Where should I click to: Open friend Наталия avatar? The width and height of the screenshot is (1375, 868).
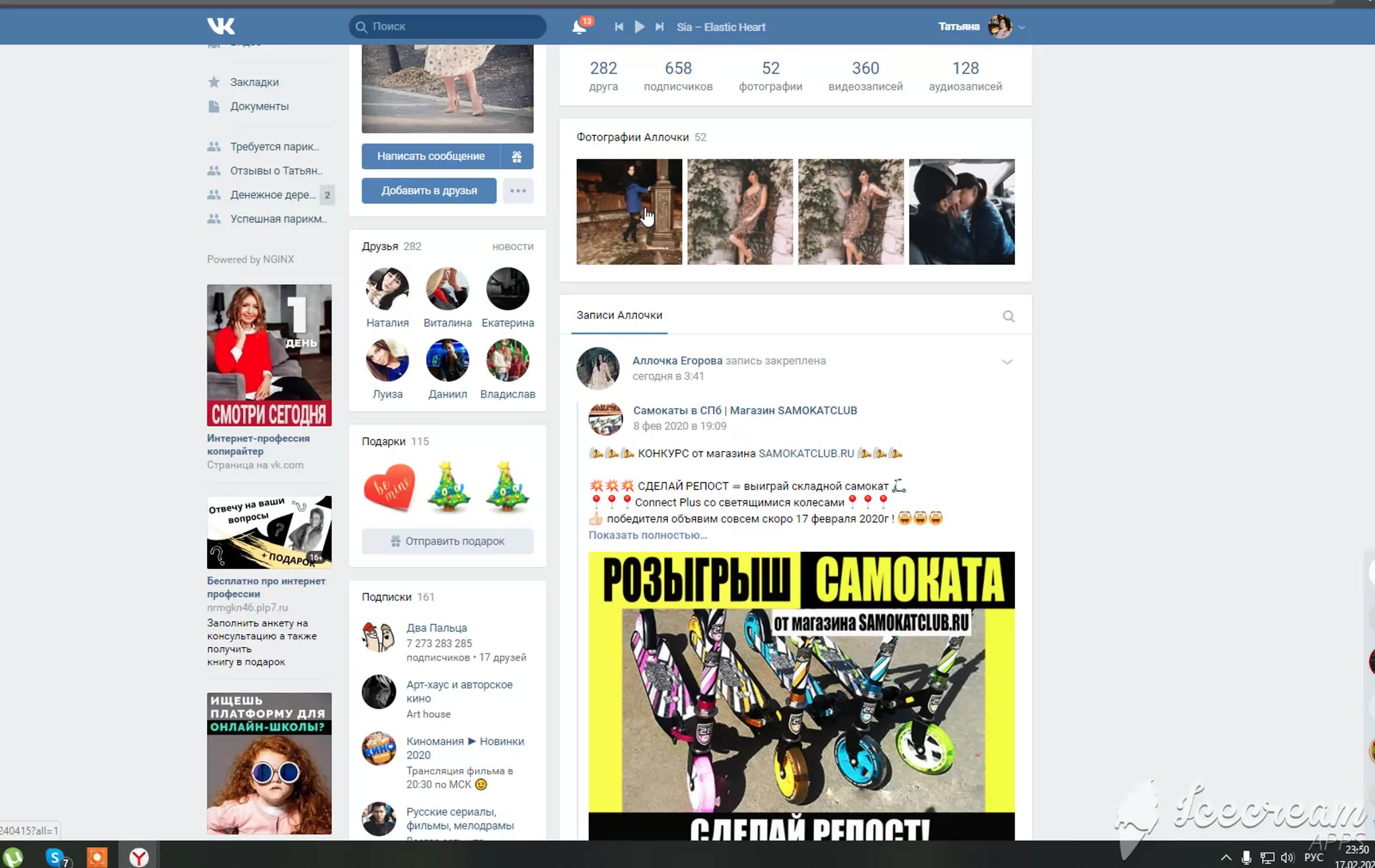[387, 288]
